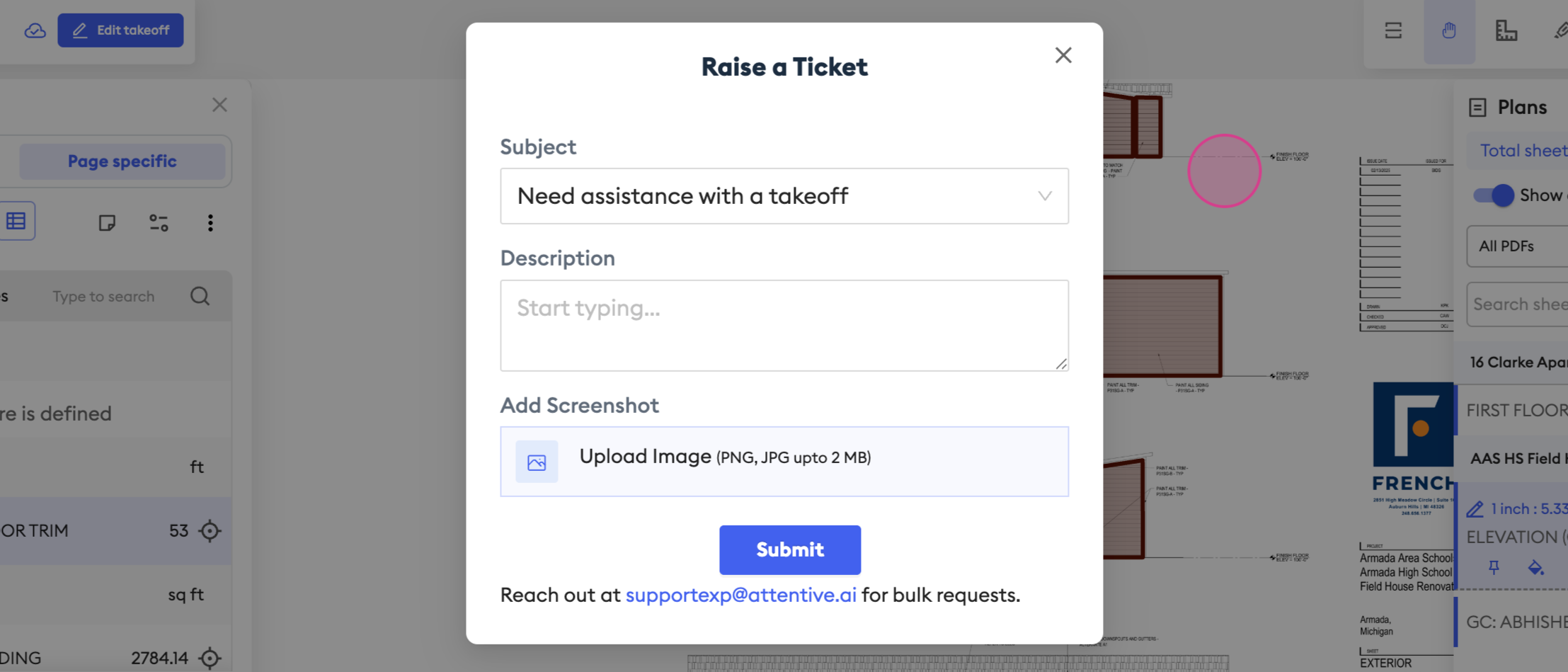Switch to table view in left panel

tap(16, 221)
